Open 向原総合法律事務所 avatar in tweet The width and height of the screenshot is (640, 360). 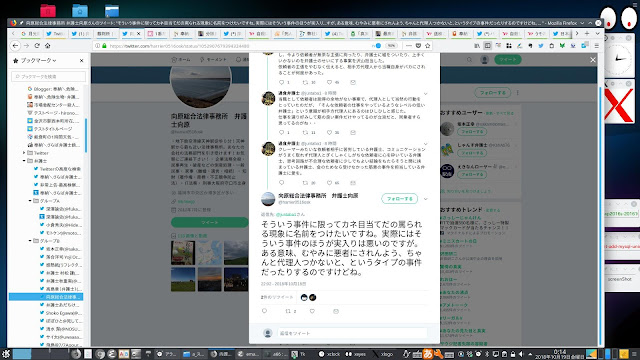tap(268, 199)
